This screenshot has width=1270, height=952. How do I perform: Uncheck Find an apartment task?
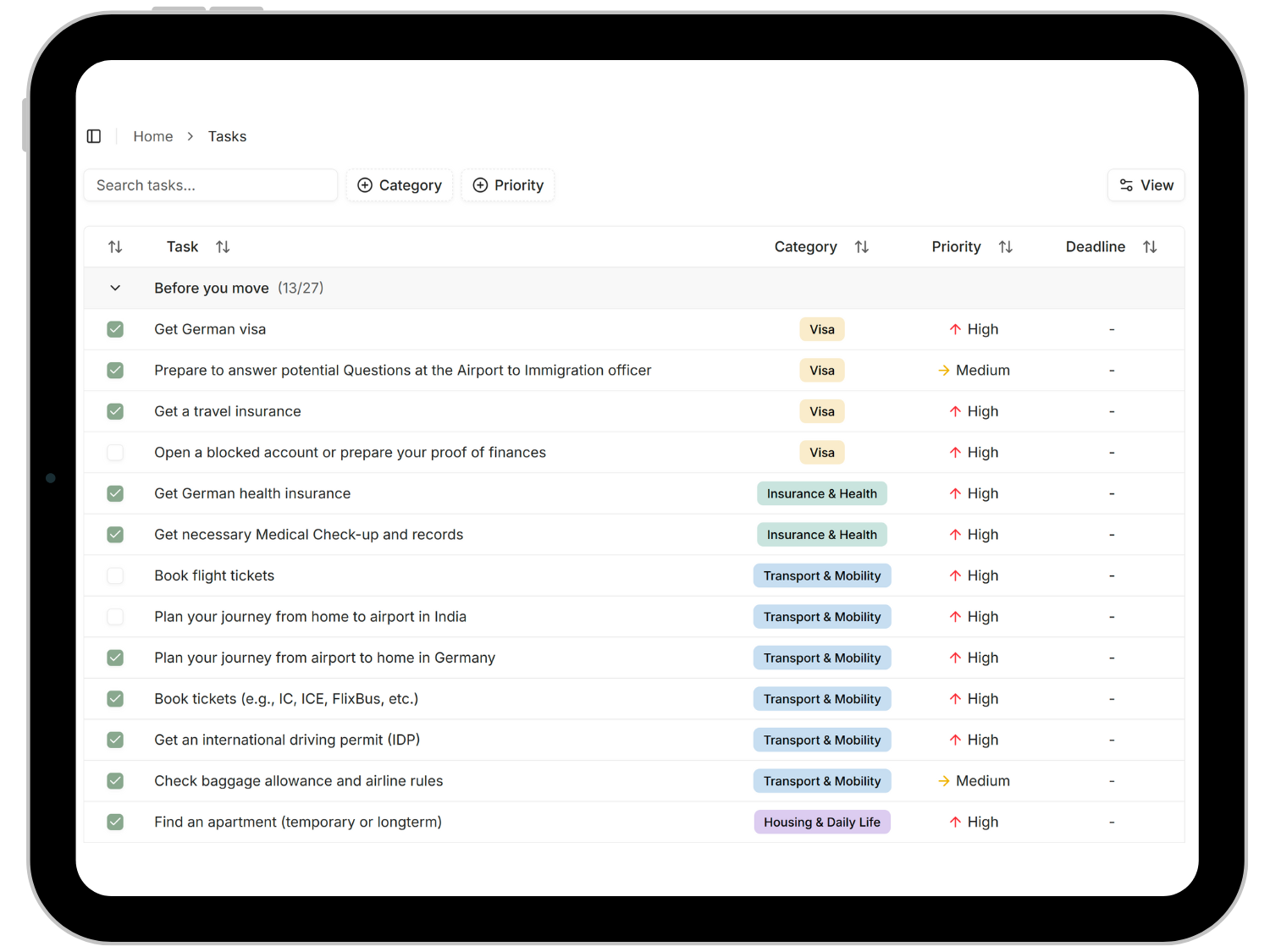coord(115,822)
